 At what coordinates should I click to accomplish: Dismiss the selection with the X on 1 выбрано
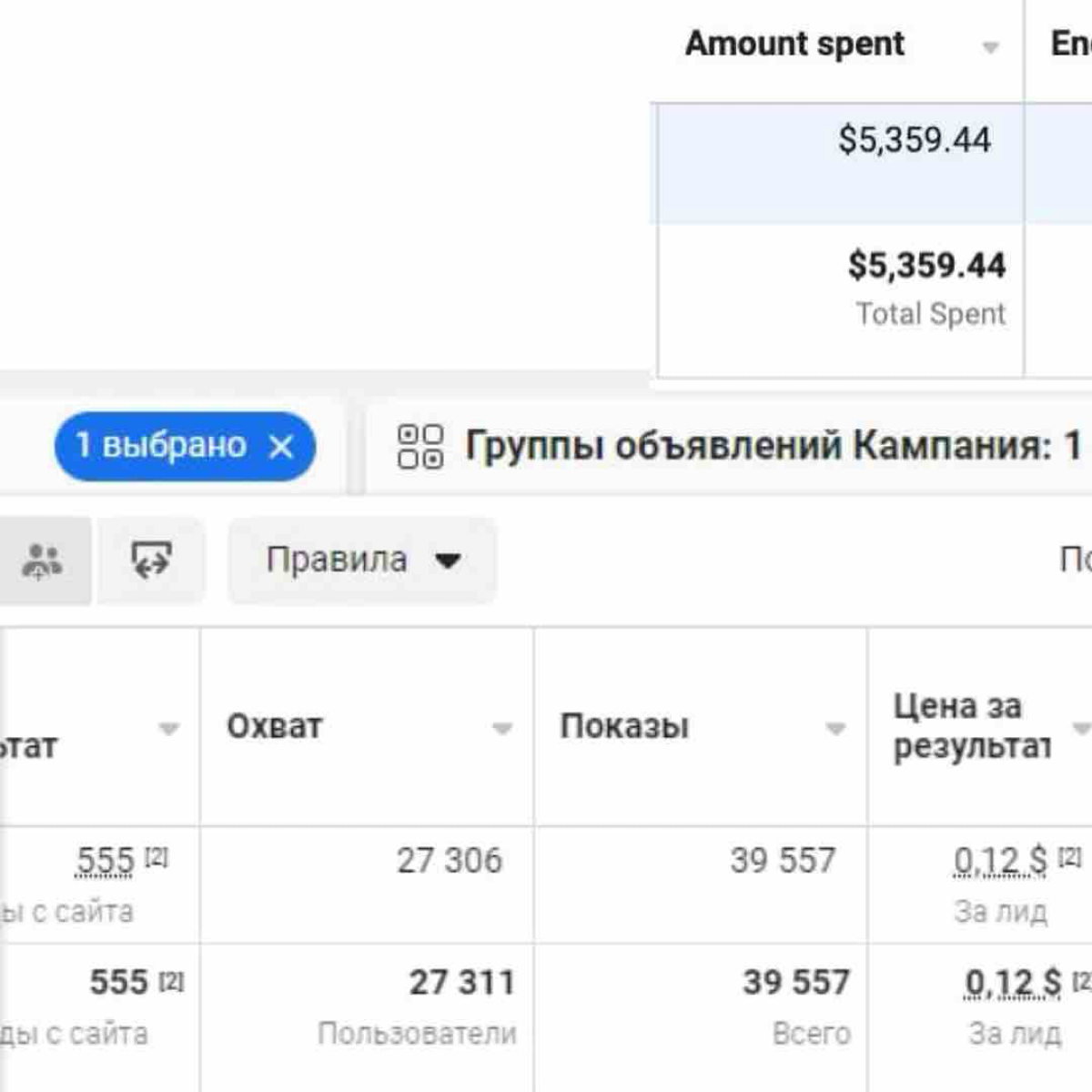click(282, 446)
